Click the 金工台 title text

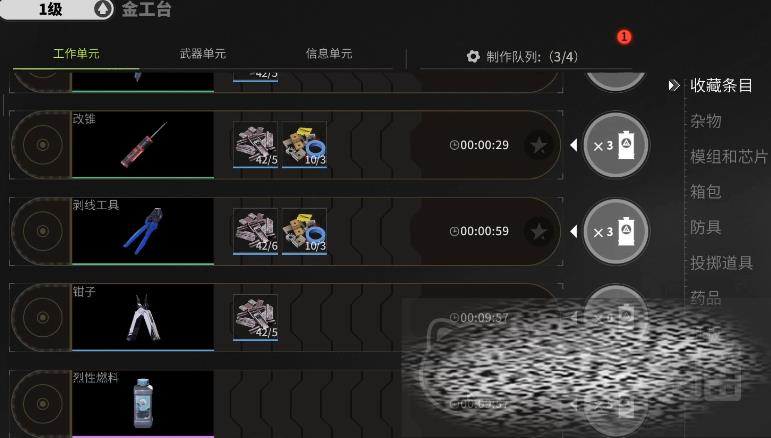pos(147,9)
